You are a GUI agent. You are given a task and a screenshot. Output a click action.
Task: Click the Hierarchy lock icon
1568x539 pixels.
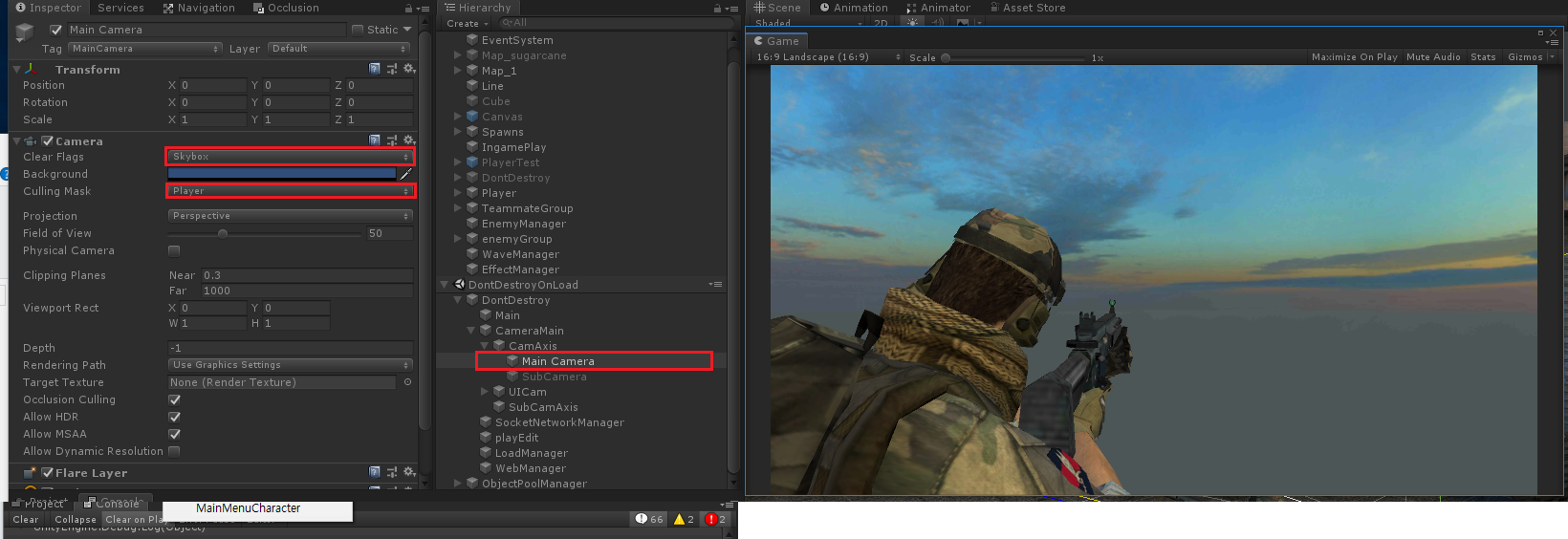(718, 8)
